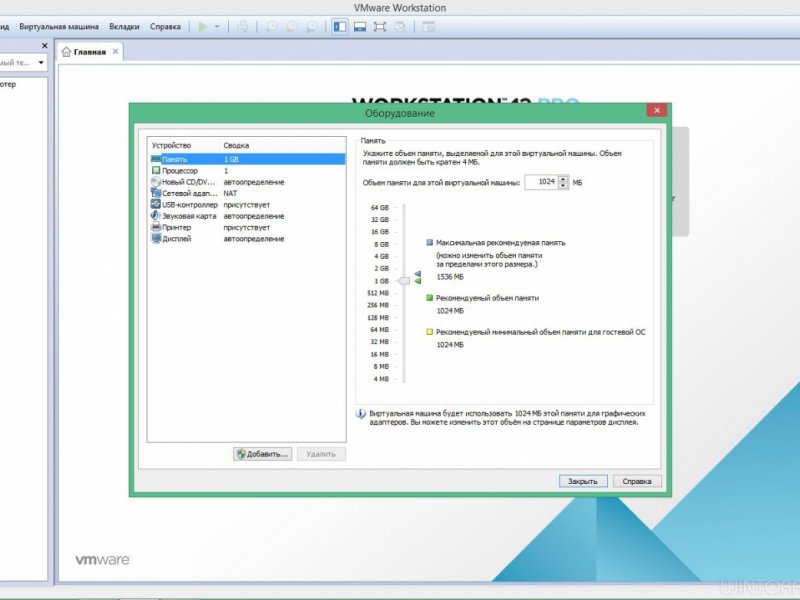Select the USB-контроллер device row
This screenshot has height=600, width=800.
[x=247, y=205]
